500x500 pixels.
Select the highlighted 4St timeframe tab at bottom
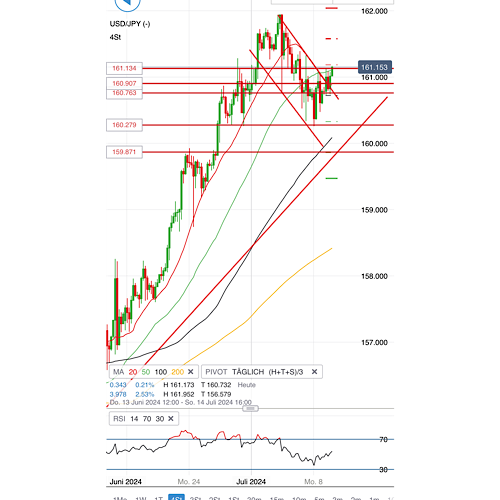click(176, 498)
